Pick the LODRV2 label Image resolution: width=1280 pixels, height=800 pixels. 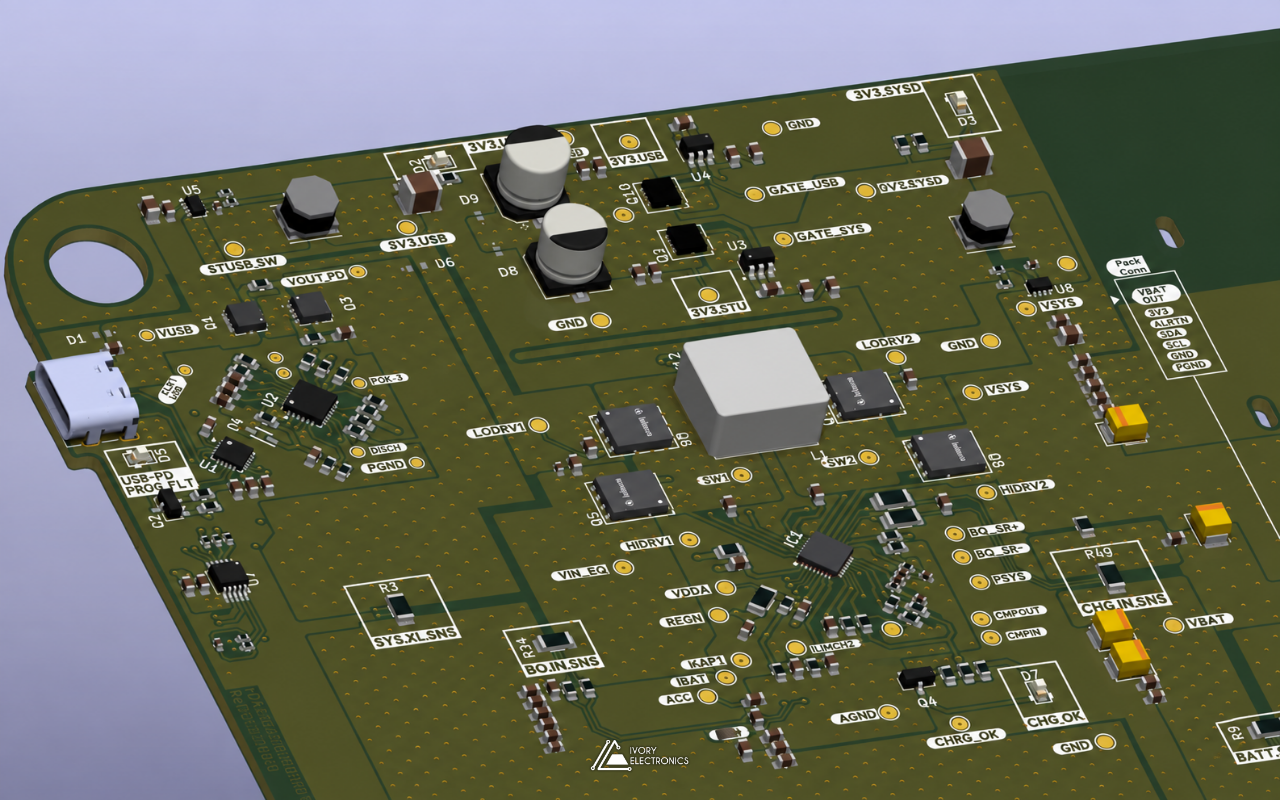[888, 342]
